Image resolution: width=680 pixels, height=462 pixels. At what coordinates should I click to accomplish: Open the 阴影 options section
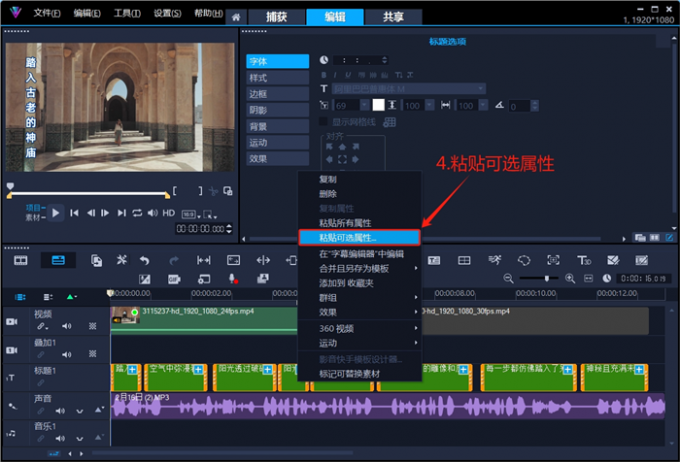[x=278, y=110]
